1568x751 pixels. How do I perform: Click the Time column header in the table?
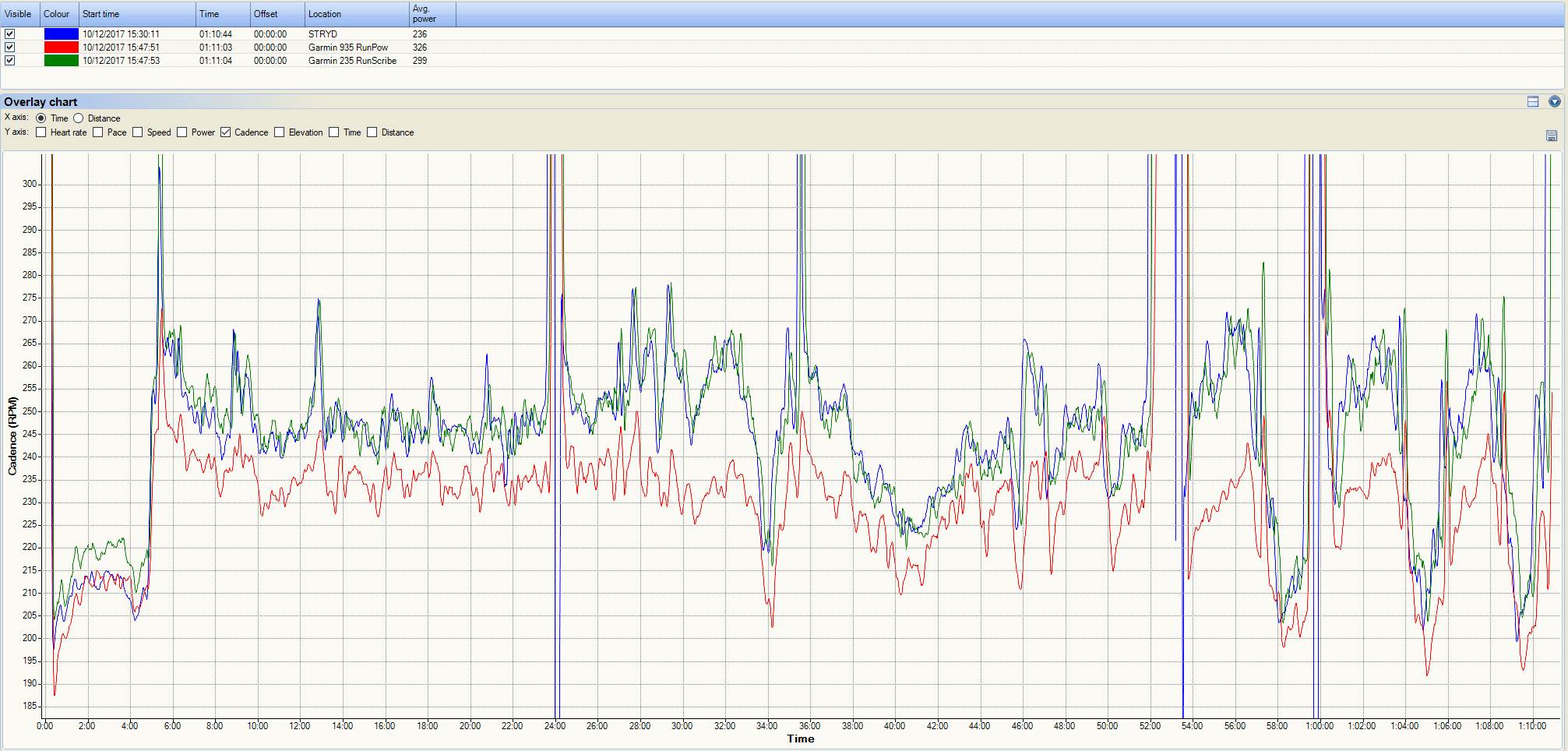tap(223, 14)
